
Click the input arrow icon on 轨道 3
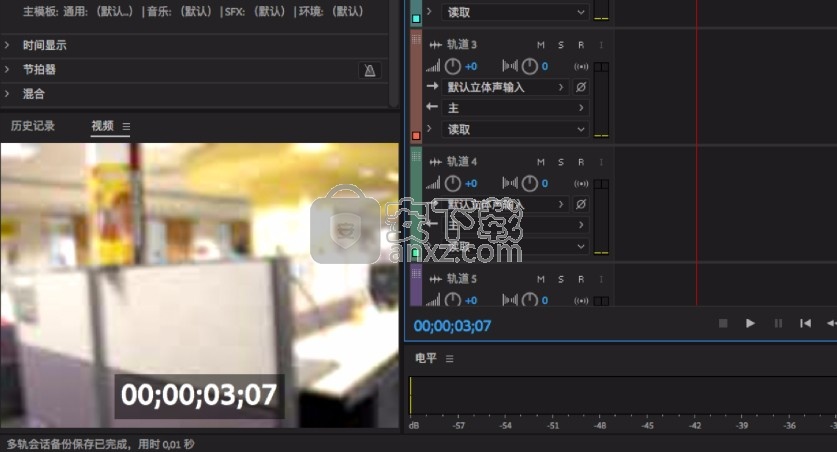pyautogui.click(x=432, y=86)
